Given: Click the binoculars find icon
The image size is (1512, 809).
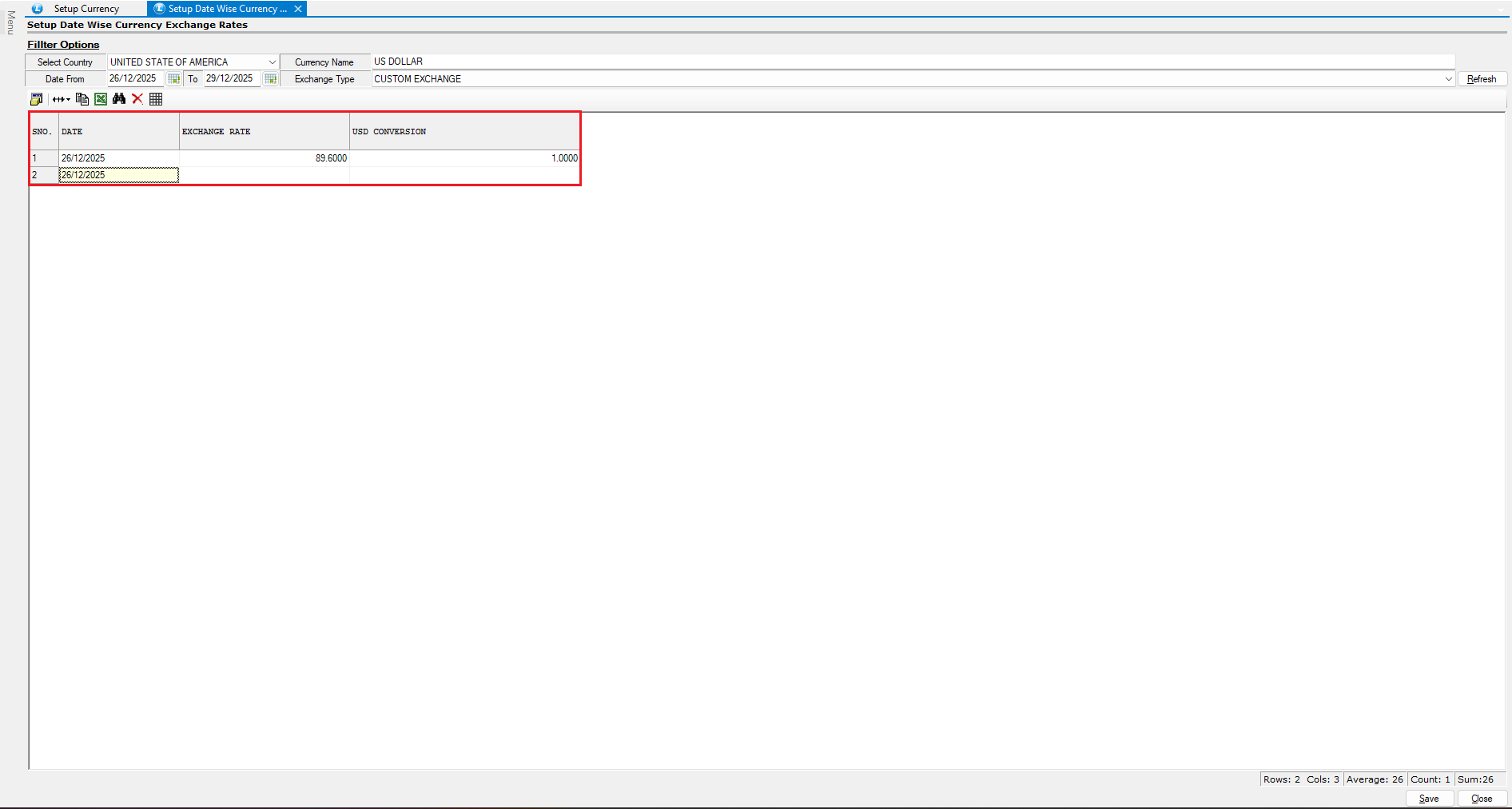Looking at the screenshot, I should [119, 99].
